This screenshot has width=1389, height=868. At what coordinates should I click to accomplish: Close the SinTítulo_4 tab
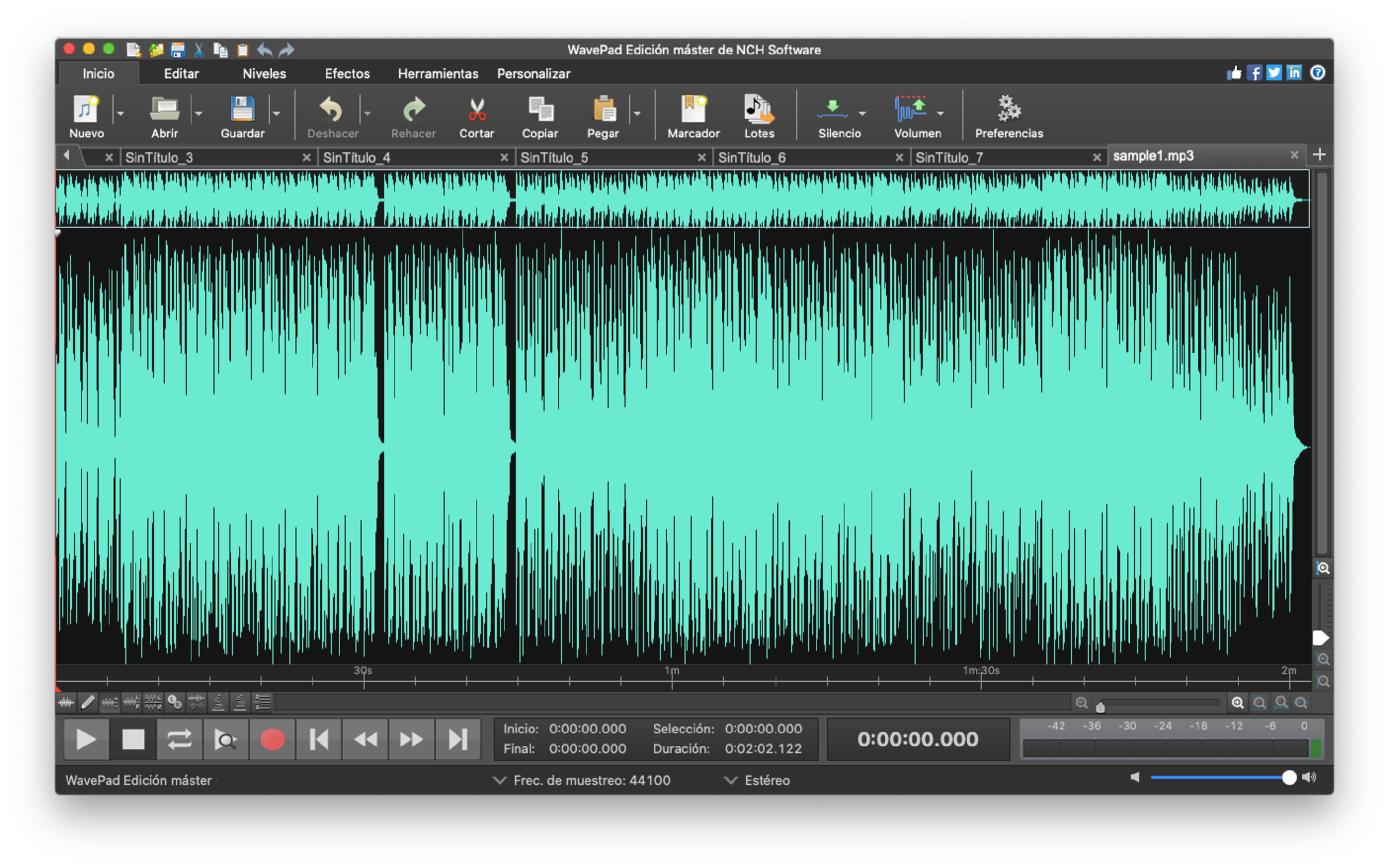[x=504, y=157]
